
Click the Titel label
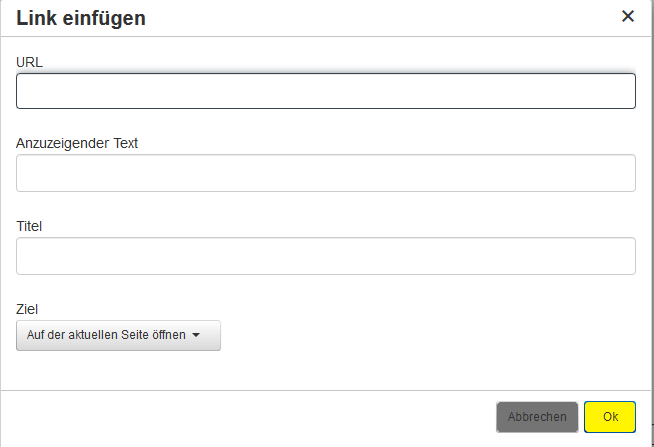tap(30, 226)
